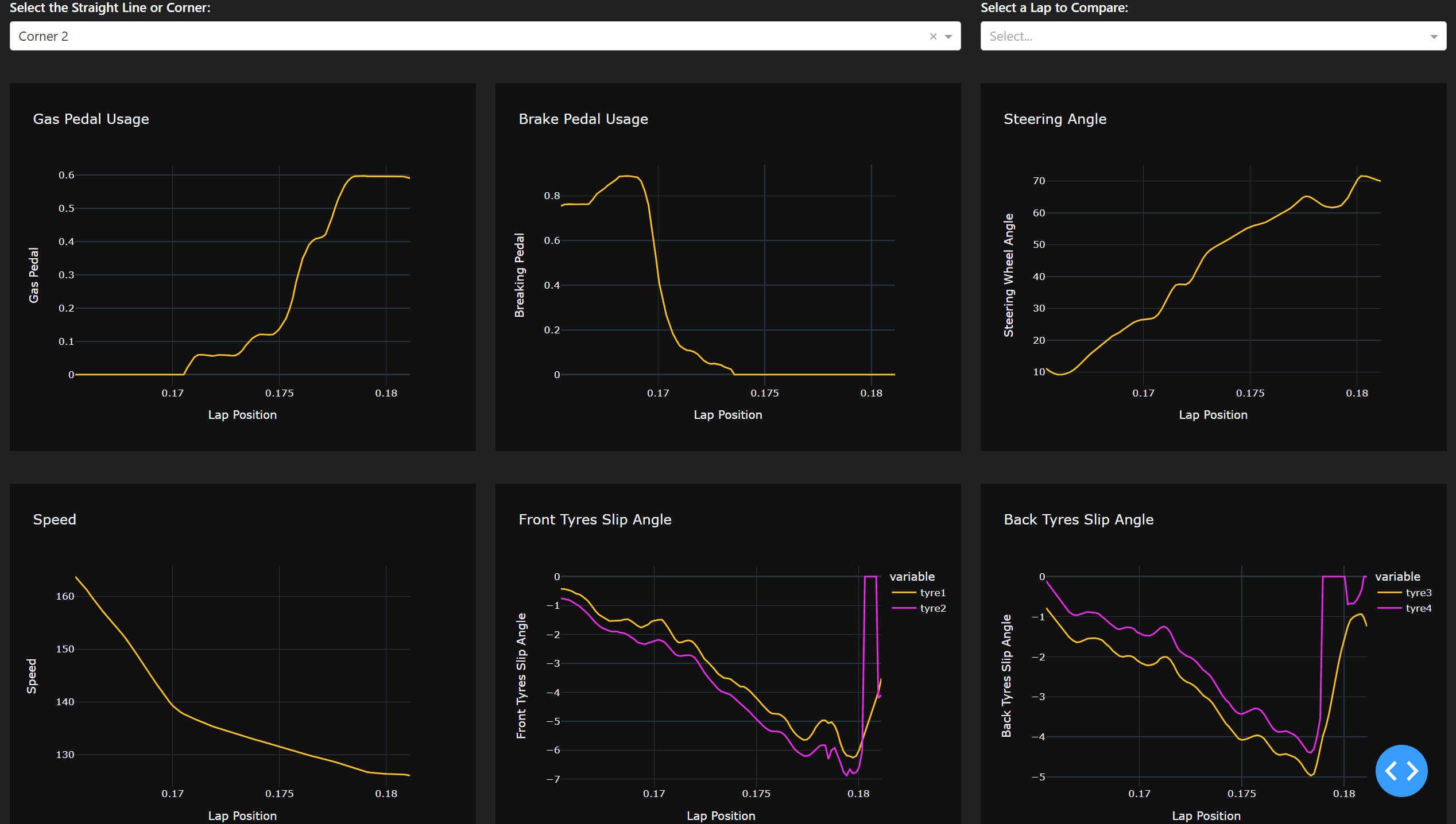Image resolution: width=1456 pixels, height=824 pixels.
Task: Click Lap Position label under Brake Pedal chart
Action: pyautogui.click(x=728, y=415)
